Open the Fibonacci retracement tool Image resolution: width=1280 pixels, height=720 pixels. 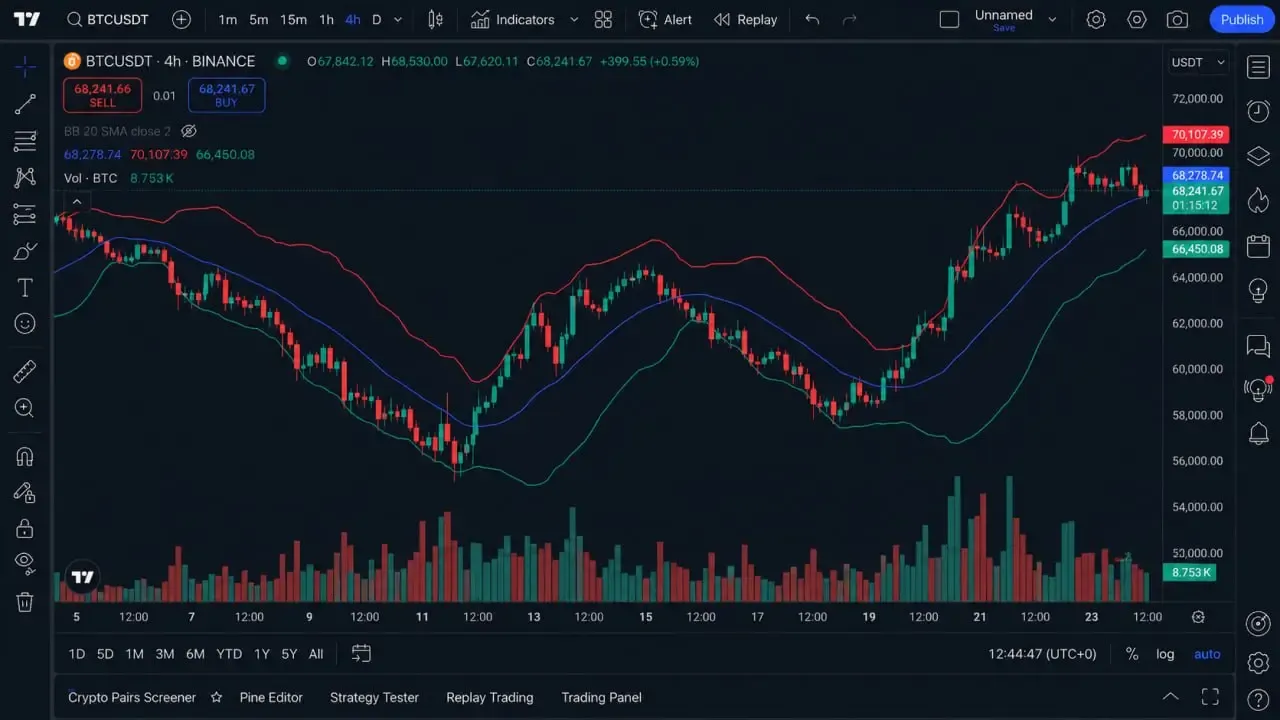coord(25,141)
